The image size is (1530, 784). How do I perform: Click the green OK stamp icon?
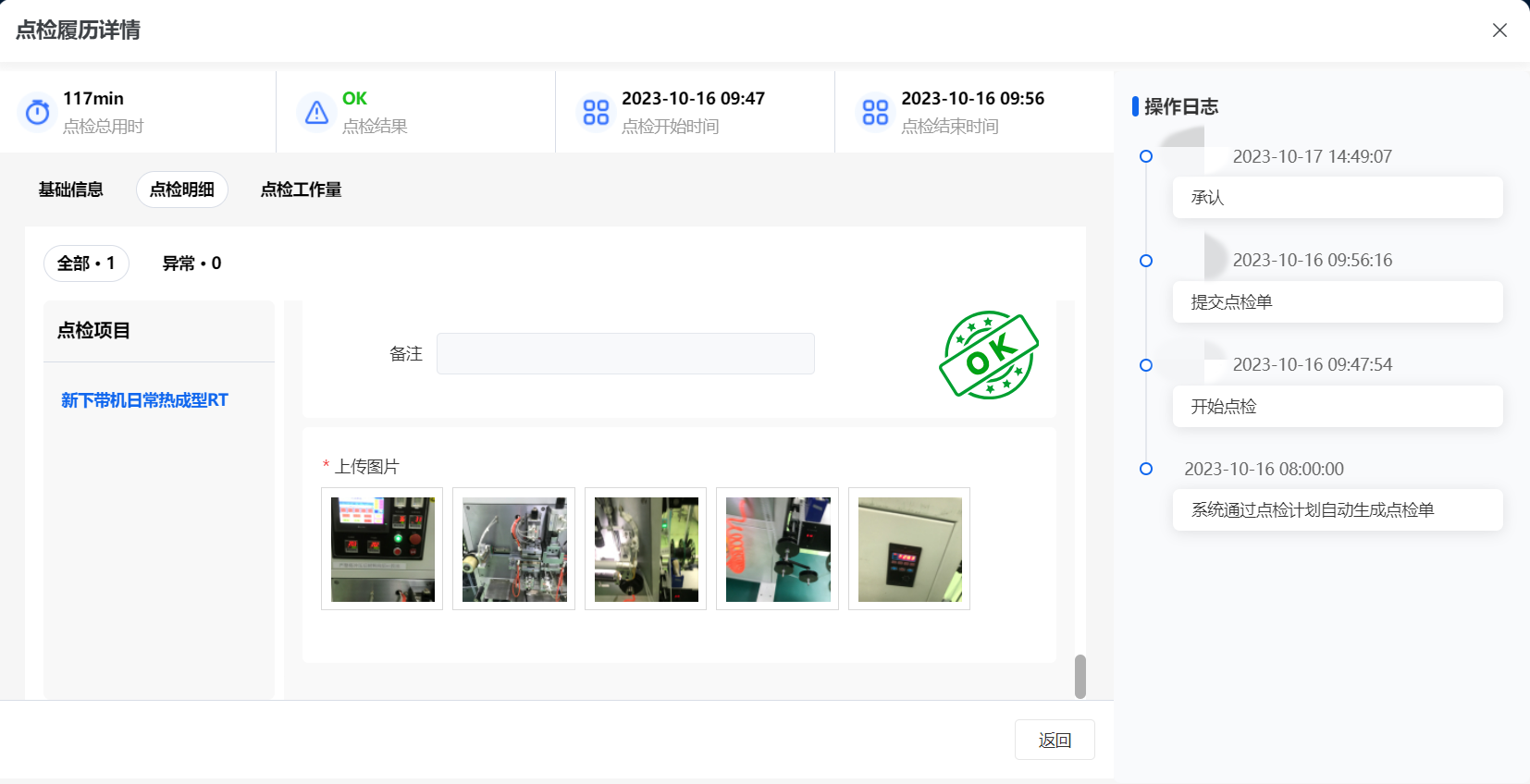pos(989,355)
